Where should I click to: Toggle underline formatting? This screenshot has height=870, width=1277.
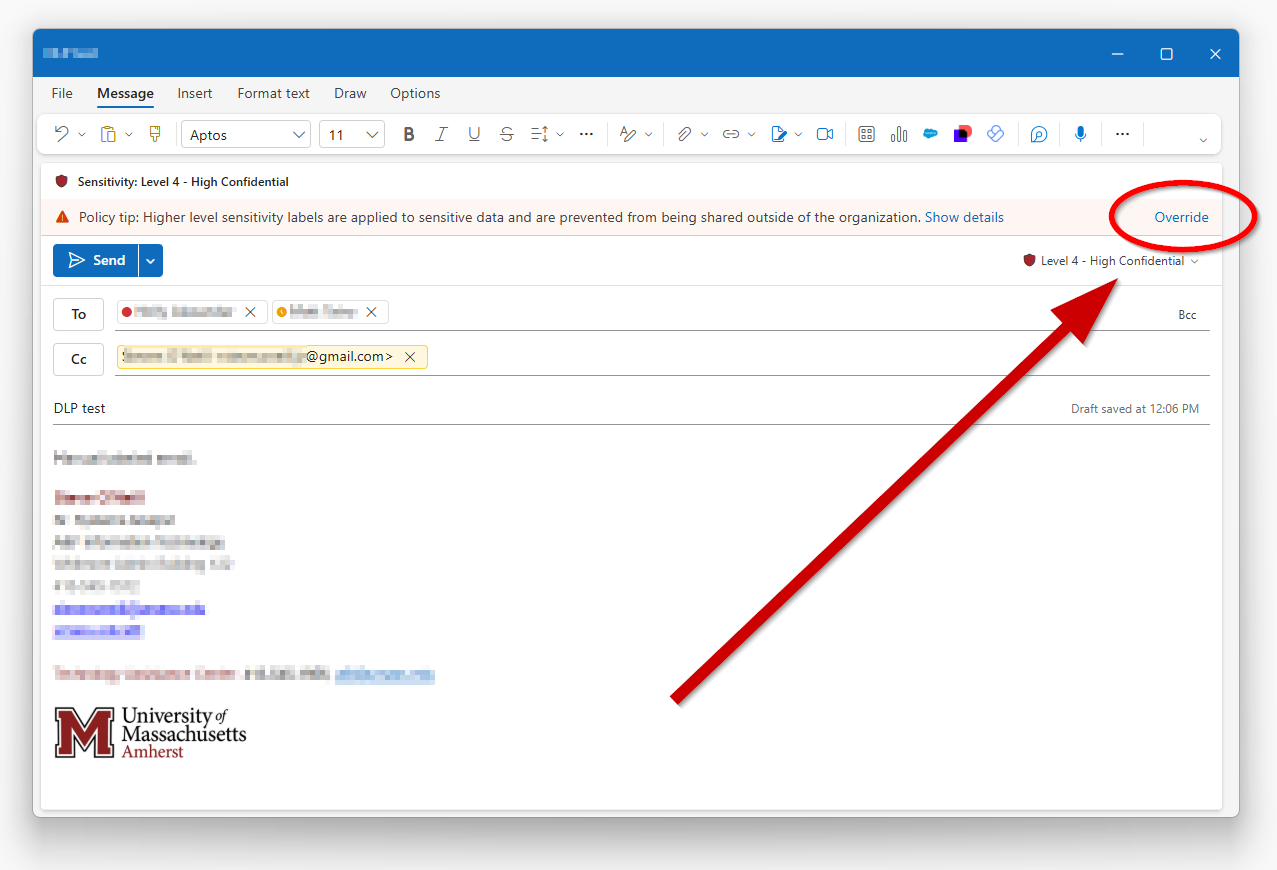point(473,133)
